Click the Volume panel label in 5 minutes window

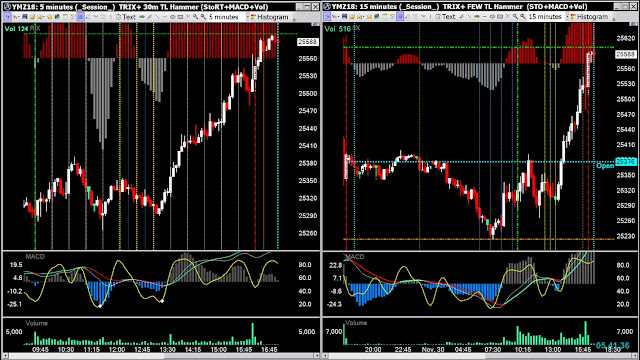point(37,323)
